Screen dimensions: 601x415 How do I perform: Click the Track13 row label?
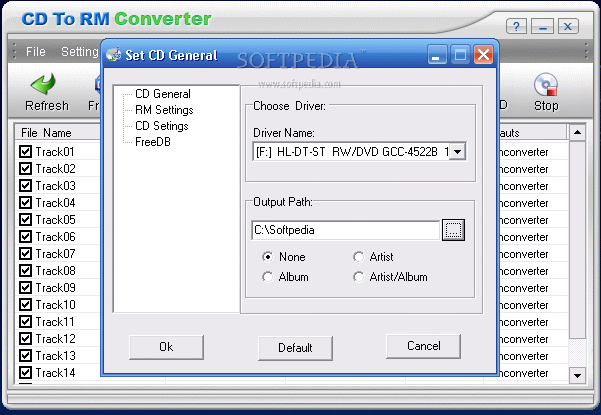[x=56, y=356]
